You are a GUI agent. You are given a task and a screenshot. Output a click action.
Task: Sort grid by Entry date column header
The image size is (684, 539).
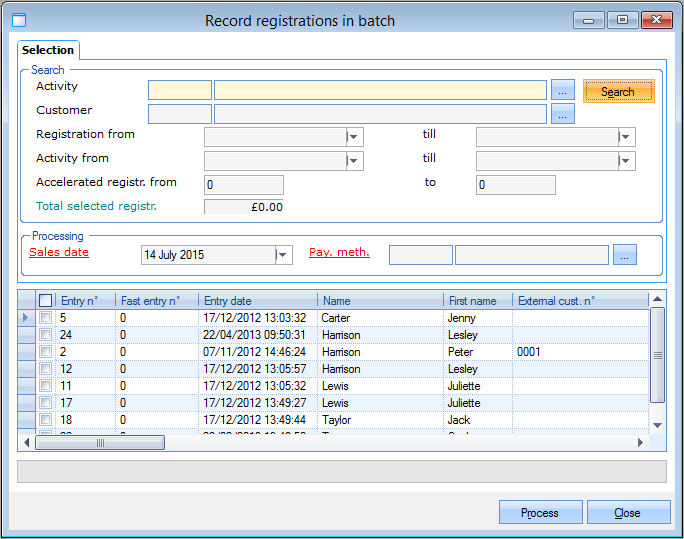[257, 300]
